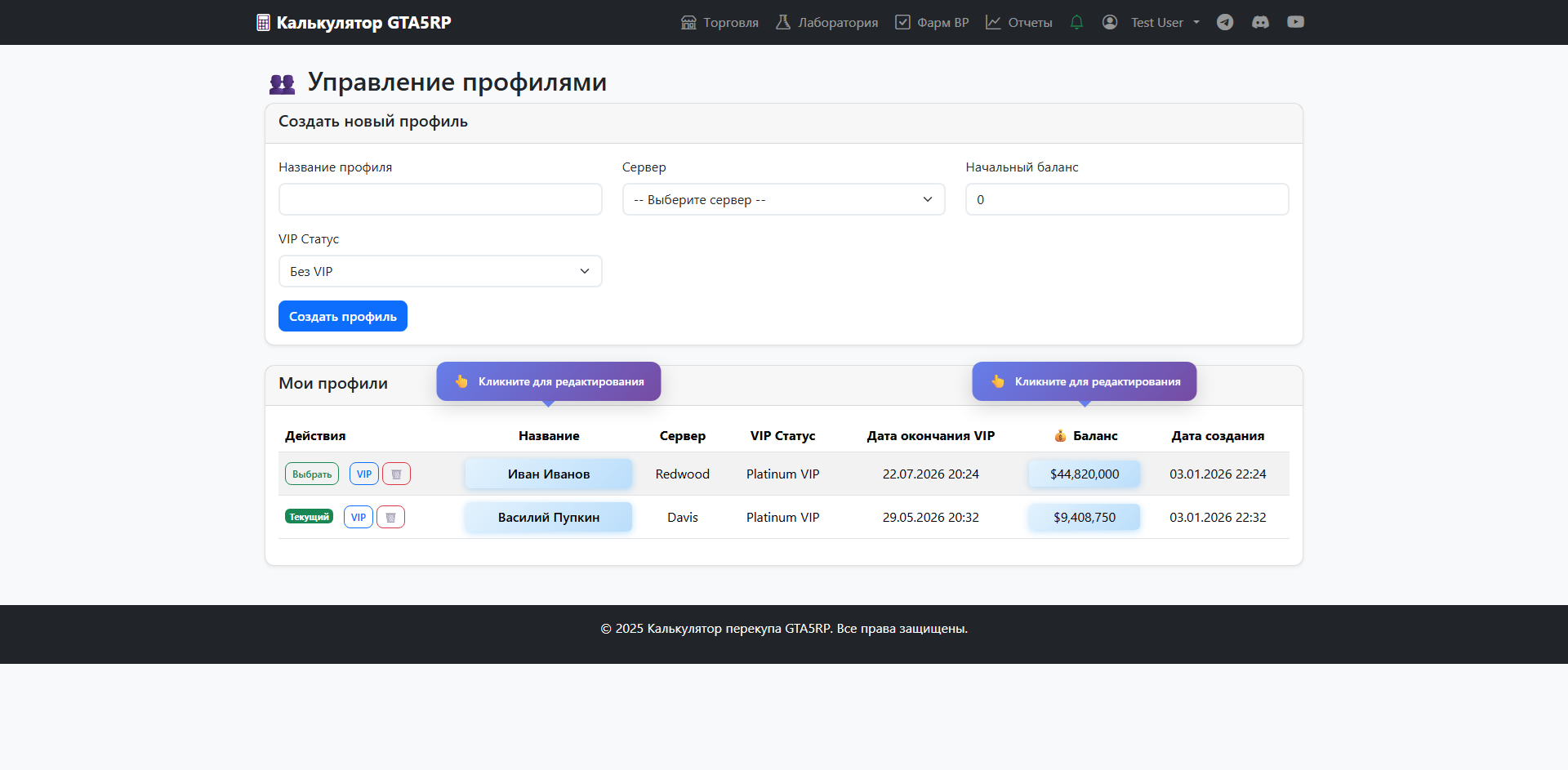Edit the name Василий Пупкин
1568x770 pixels.
549,517
